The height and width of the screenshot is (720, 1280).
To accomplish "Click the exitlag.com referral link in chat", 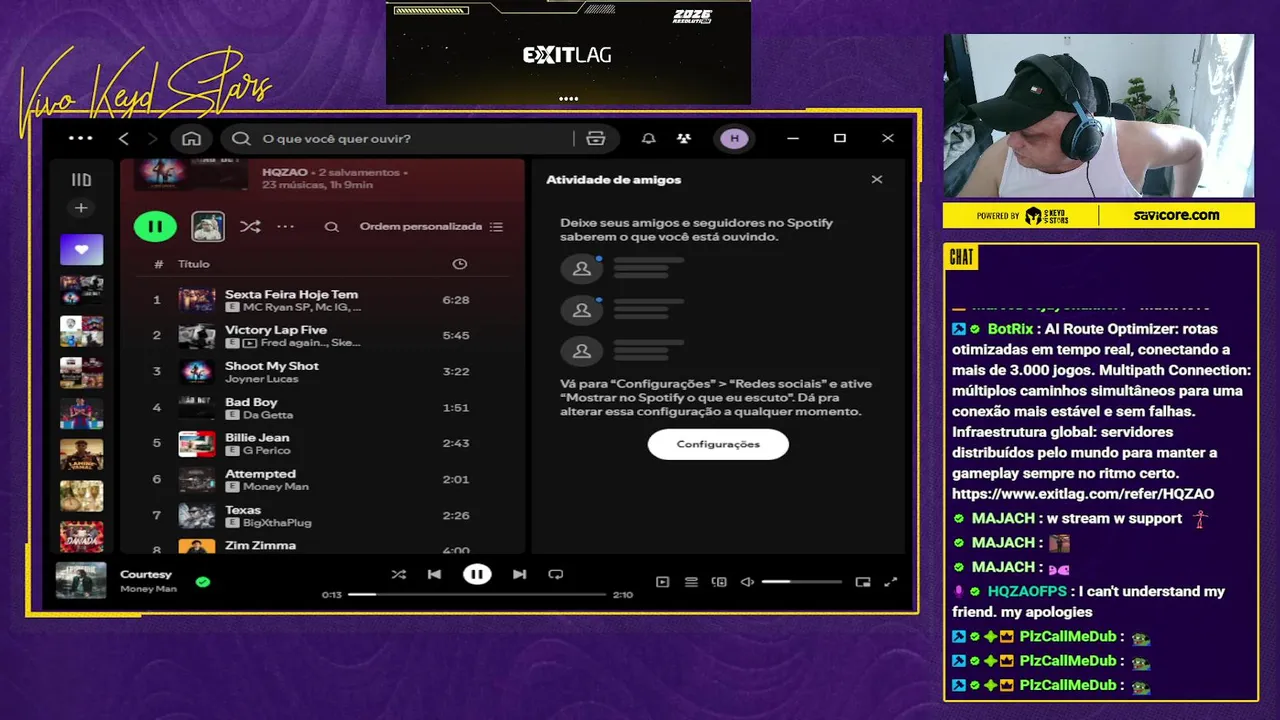I will [1083, 494].
